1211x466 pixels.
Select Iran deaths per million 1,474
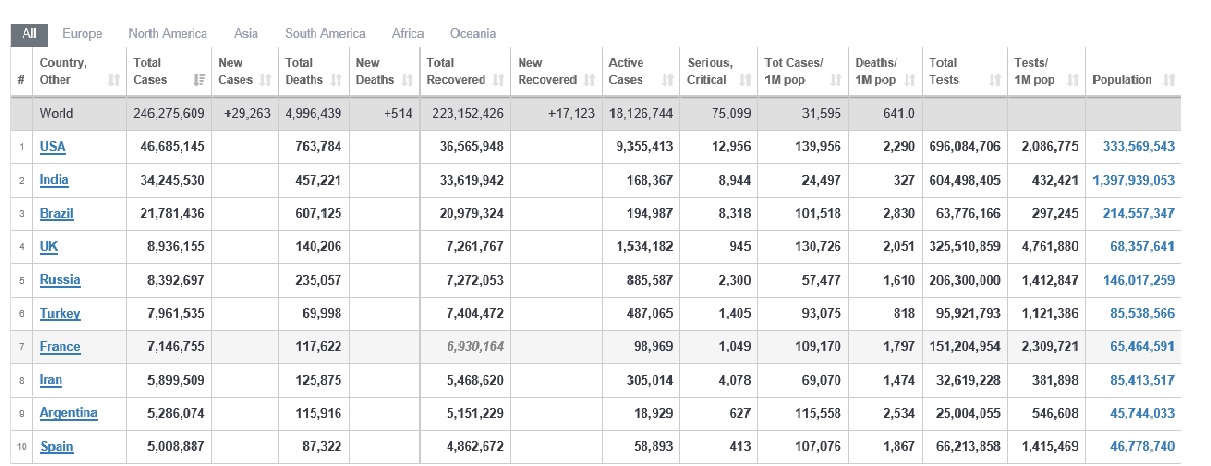point(900,380)
